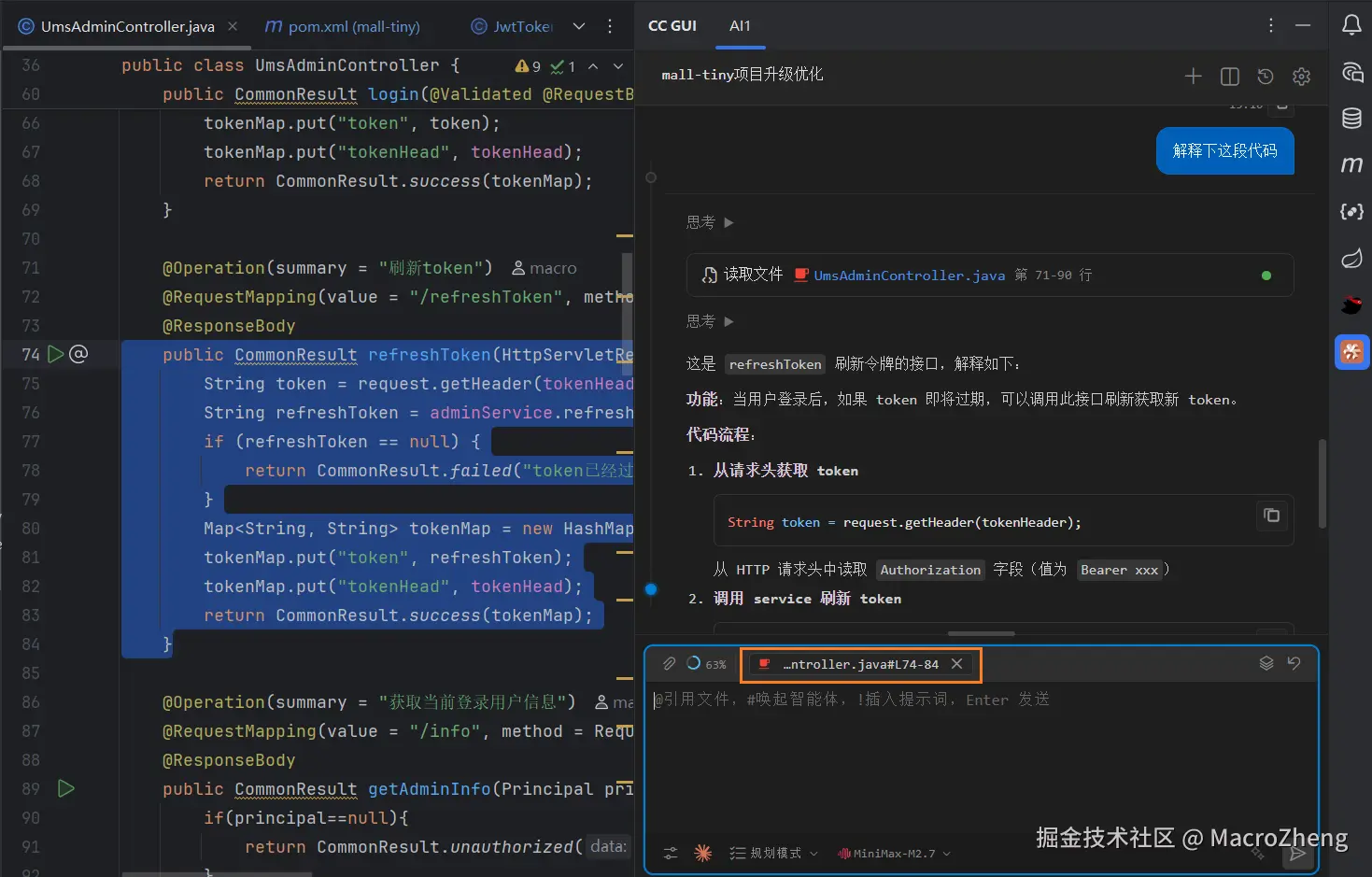
Task: Open the MiniMax-M2.7 model dropdown
Action: point(894,854)
